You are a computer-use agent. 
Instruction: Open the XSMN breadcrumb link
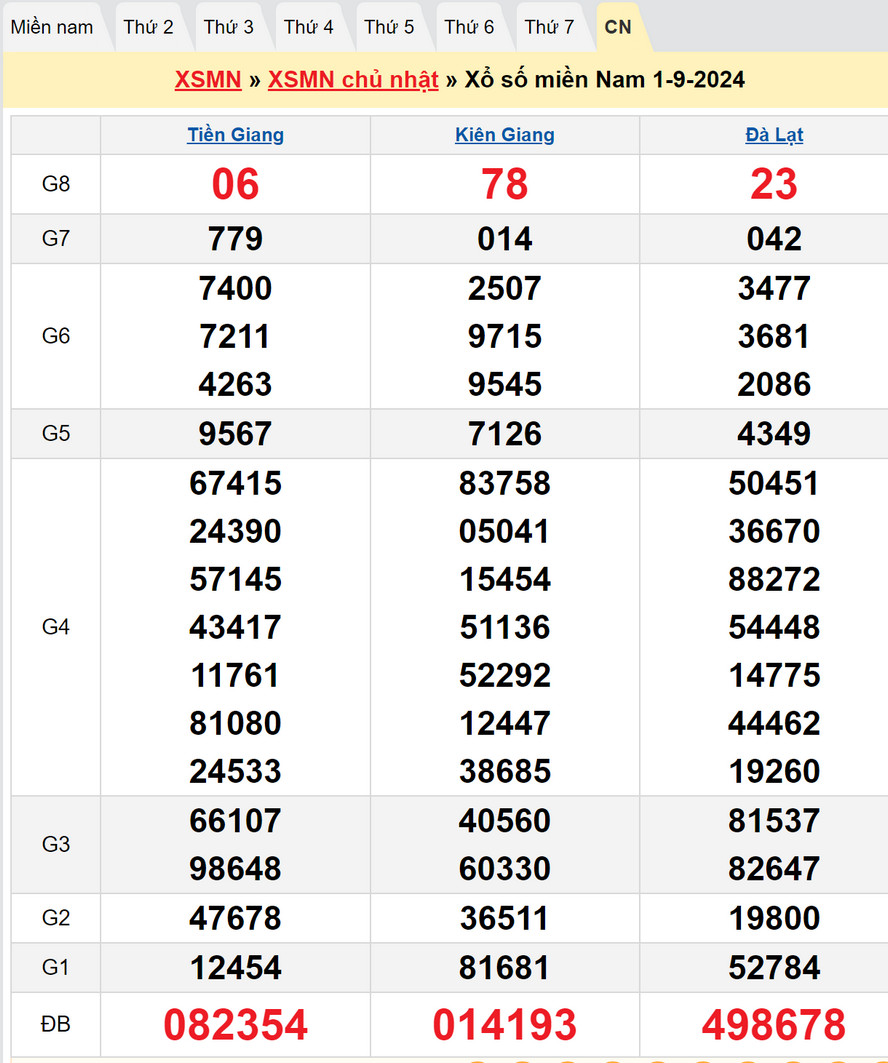[x=208, y=80]
